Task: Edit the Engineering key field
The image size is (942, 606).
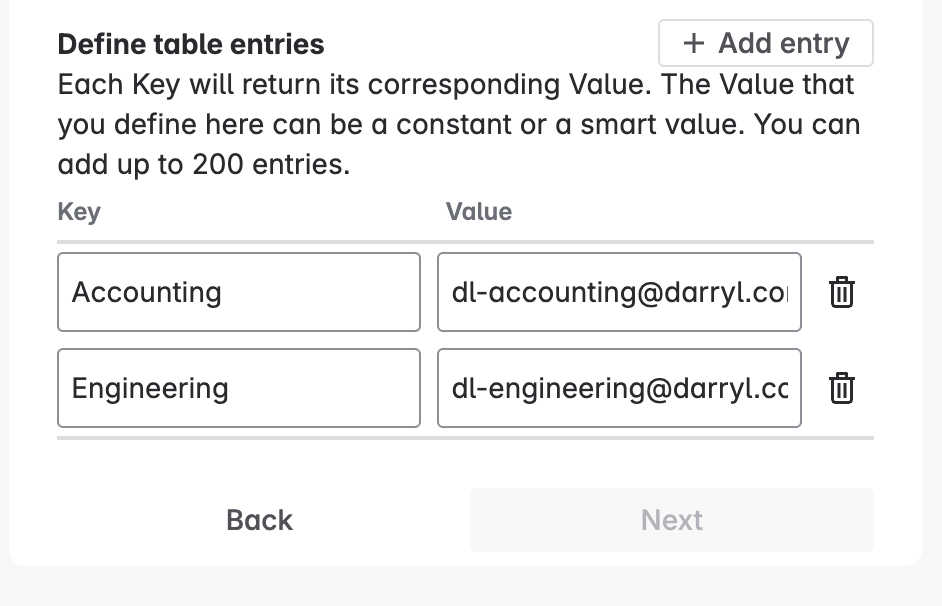Action: pyautogui.click(x=239, y=388)
